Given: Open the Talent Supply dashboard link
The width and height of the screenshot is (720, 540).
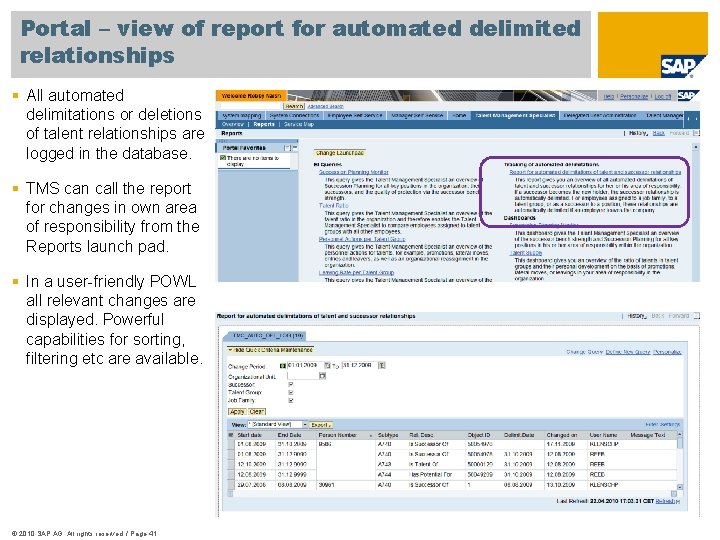Looking at the screenshot, I should click(526, 253).
